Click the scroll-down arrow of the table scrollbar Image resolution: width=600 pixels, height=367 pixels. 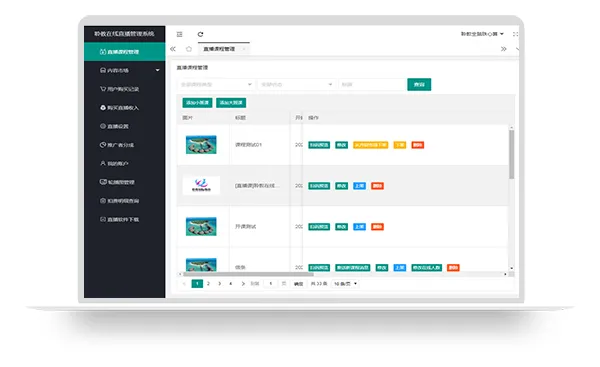click(512, 268)
